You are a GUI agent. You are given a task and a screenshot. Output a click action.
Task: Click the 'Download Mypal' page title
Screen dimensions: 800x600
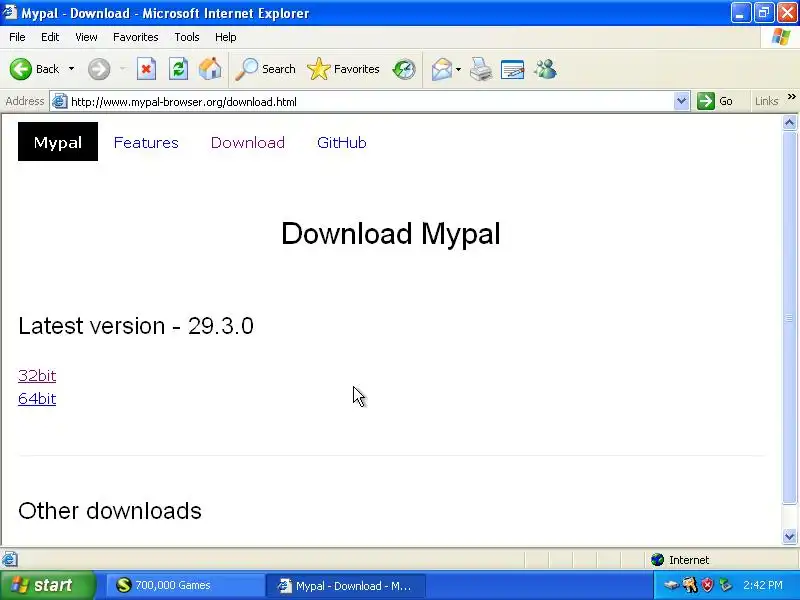(391, 233)
